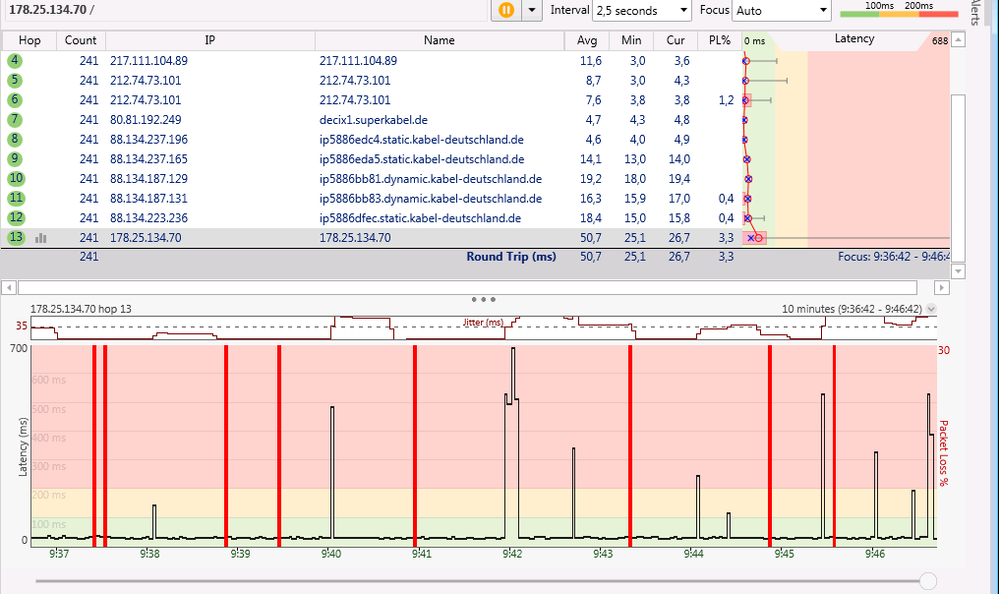
Task: Click the green hop 4 circle icon
Action: [15, 61]
